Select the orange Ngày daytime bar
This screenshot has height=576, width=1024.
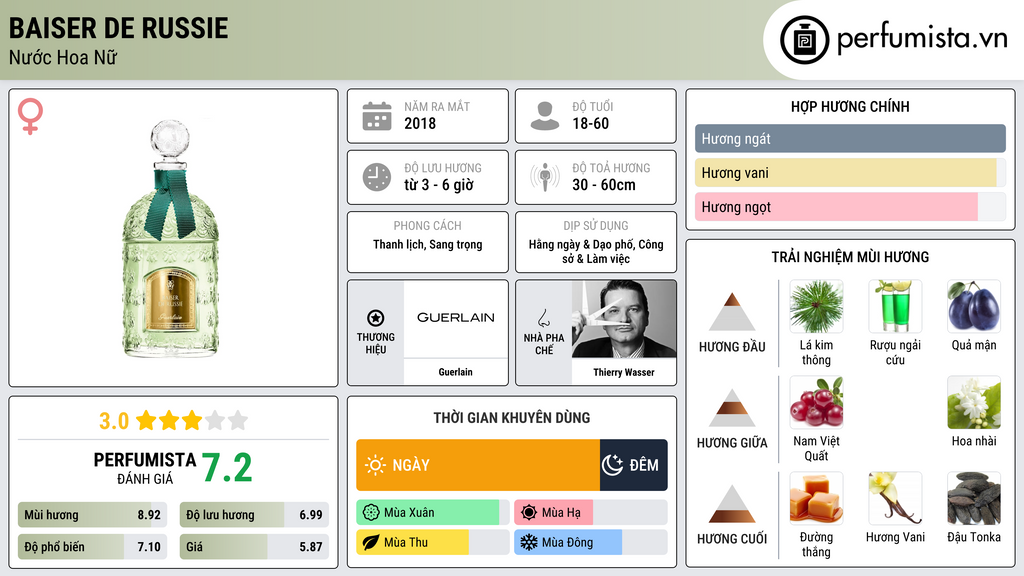(x=478, y=465)
